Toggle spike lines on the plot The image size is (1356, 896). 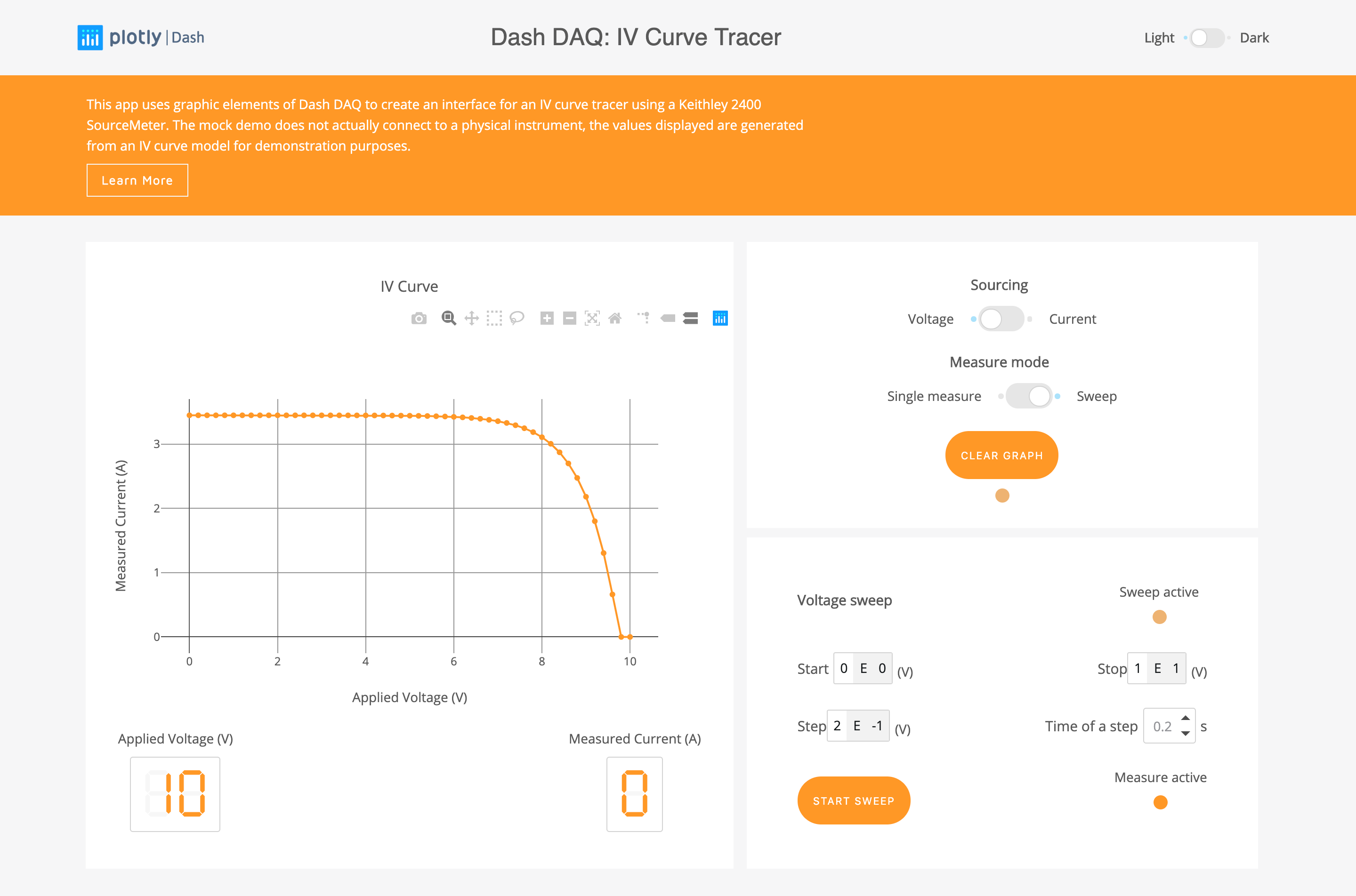pyautogui.click(x=644, y=318)
